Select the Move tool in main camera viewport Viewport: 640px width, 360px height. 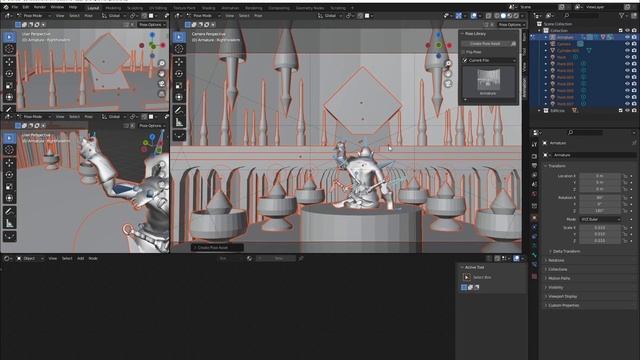(x=179, y=62)
